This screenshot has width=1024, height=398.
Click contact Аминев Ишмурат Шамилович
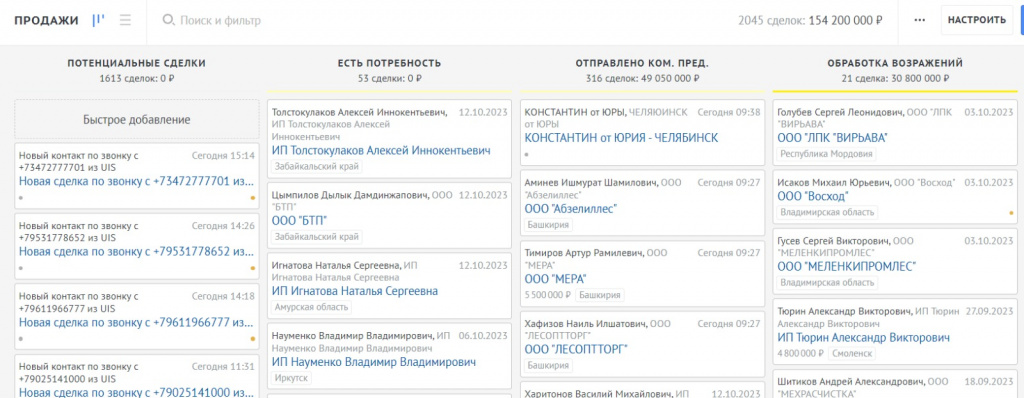[591, 182]
